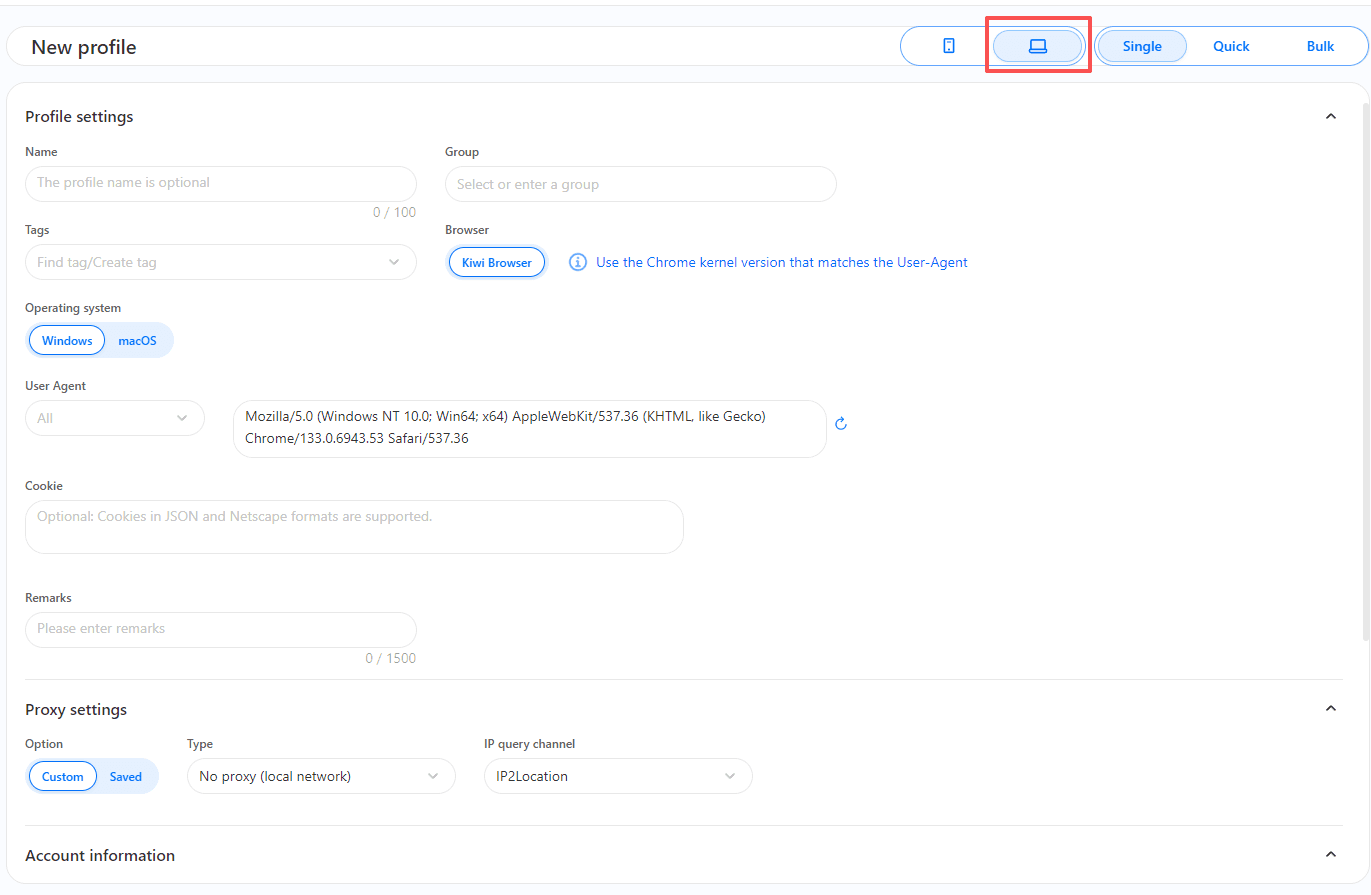Screen dimensions: 1371x895
Task: Click the Cookie text area
Action: coord(354,527)
